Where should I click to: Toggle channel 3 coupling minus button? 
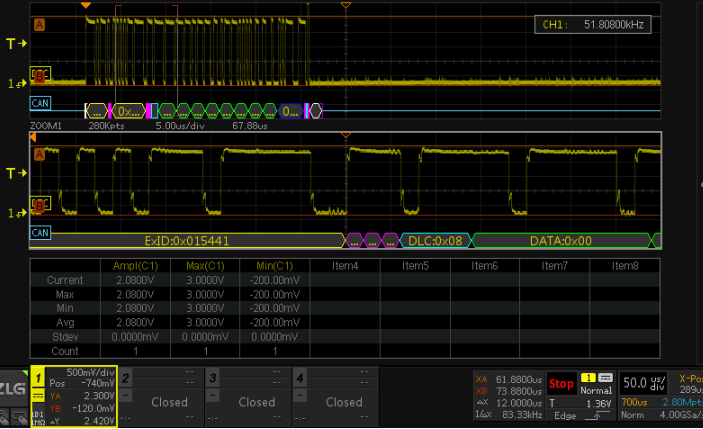tap(213, 396)
